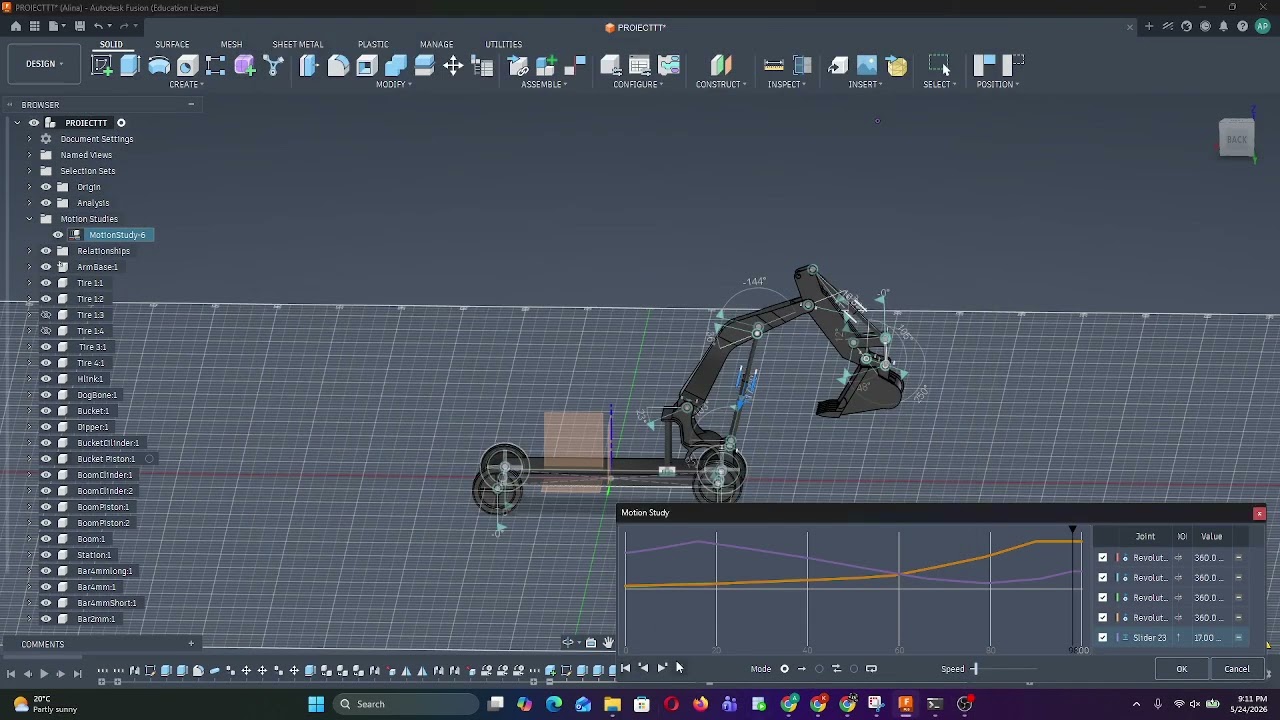The width and height of the screenshot is (1280, 720).
Task: Select the Revolve tool icon
Action: (x=159, y=66)
